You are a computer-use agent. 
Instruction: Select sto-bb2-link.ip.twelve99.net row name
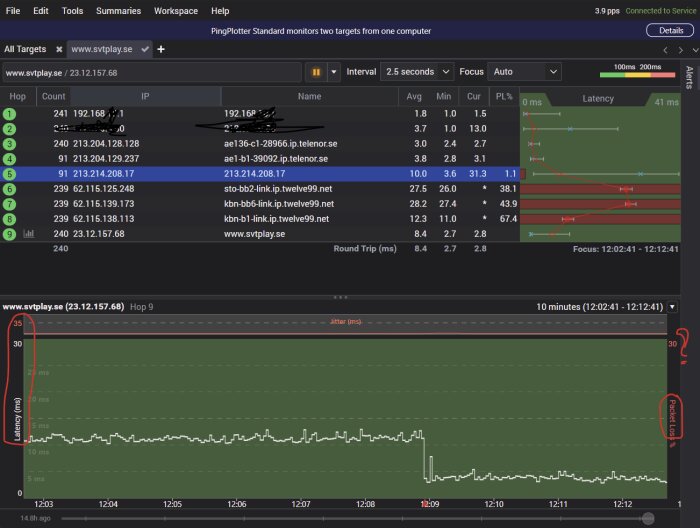click(x=278, y=189)
